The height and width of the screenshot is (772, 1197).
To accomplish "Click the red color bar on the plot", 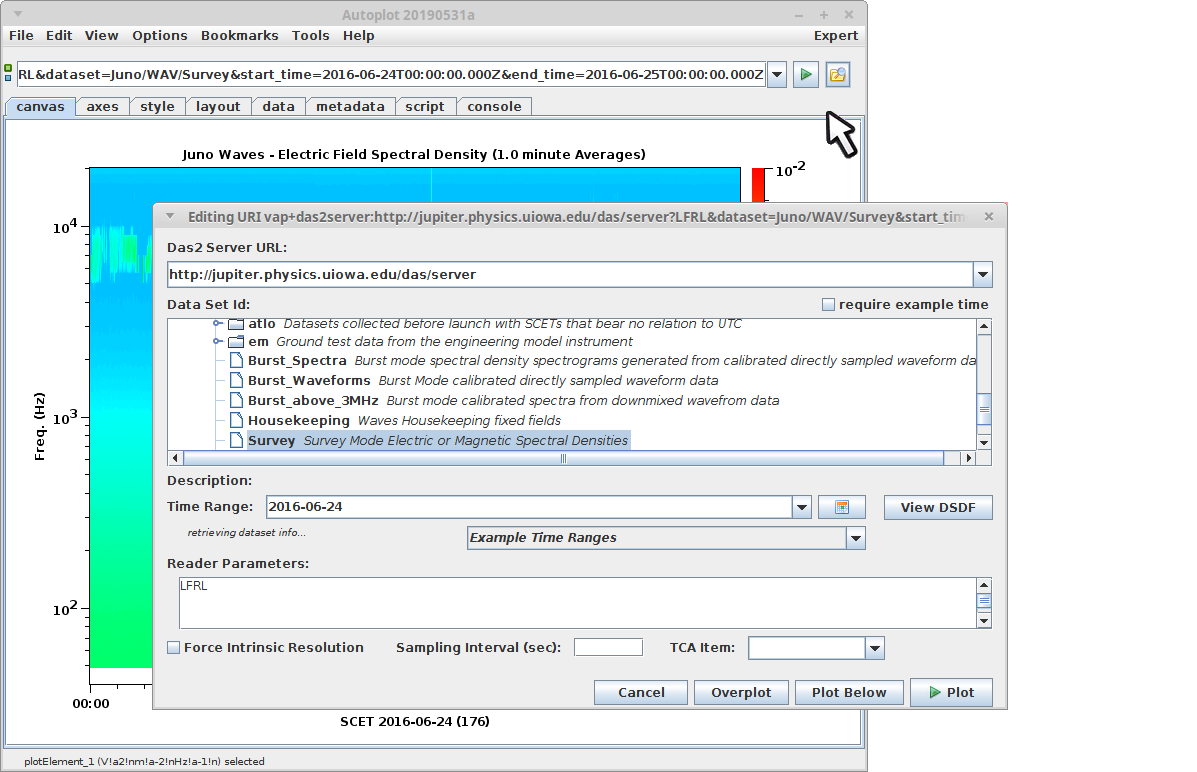I will (758, 186).
